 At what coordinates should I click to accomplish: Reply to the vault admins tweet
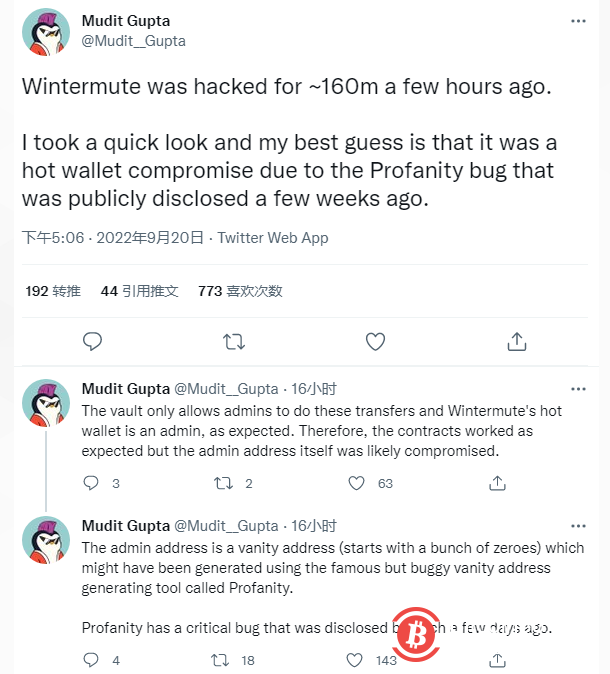point(91,483)
